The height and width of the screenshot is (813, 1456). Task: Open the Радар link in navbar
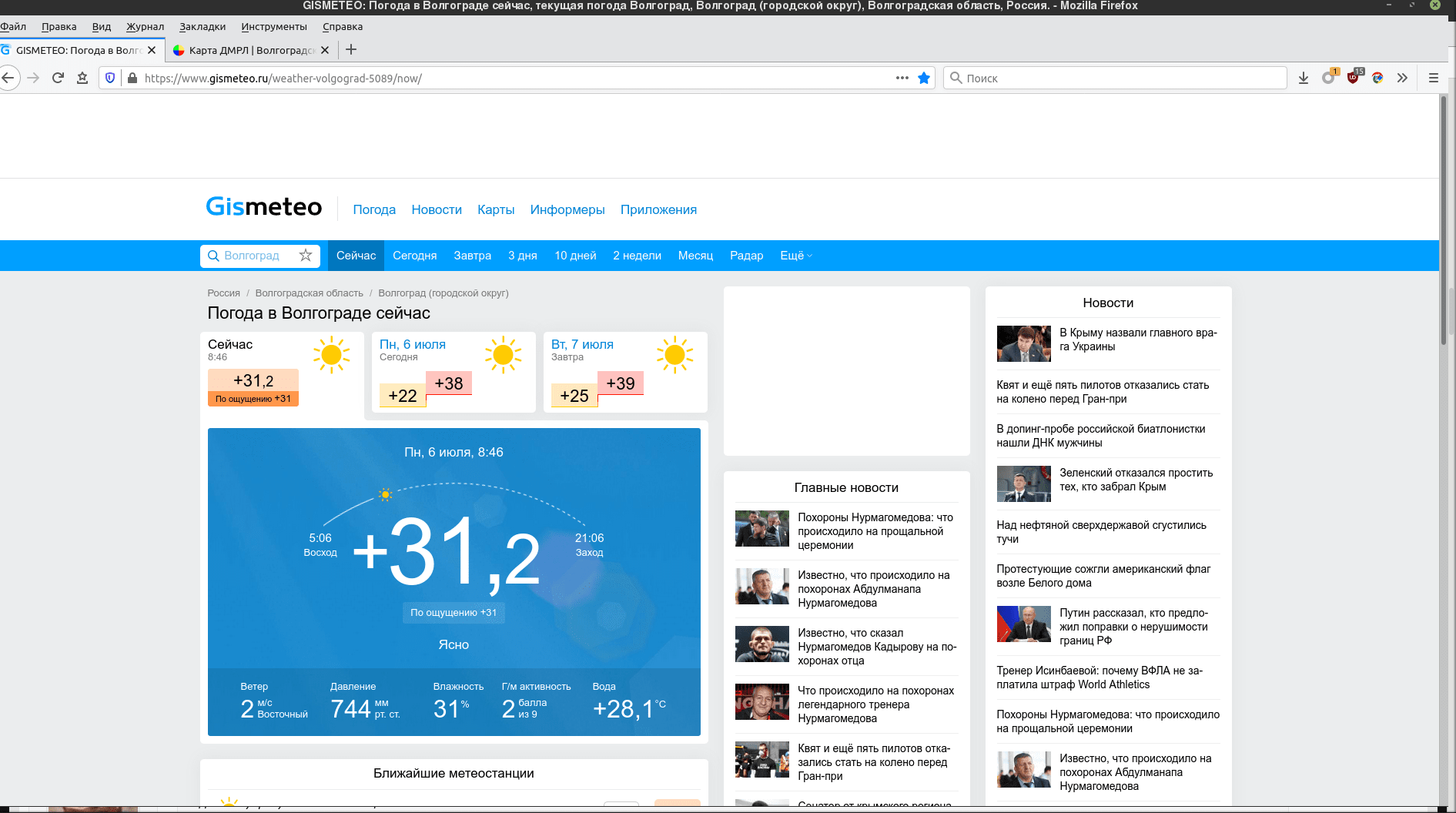(746, 256)
